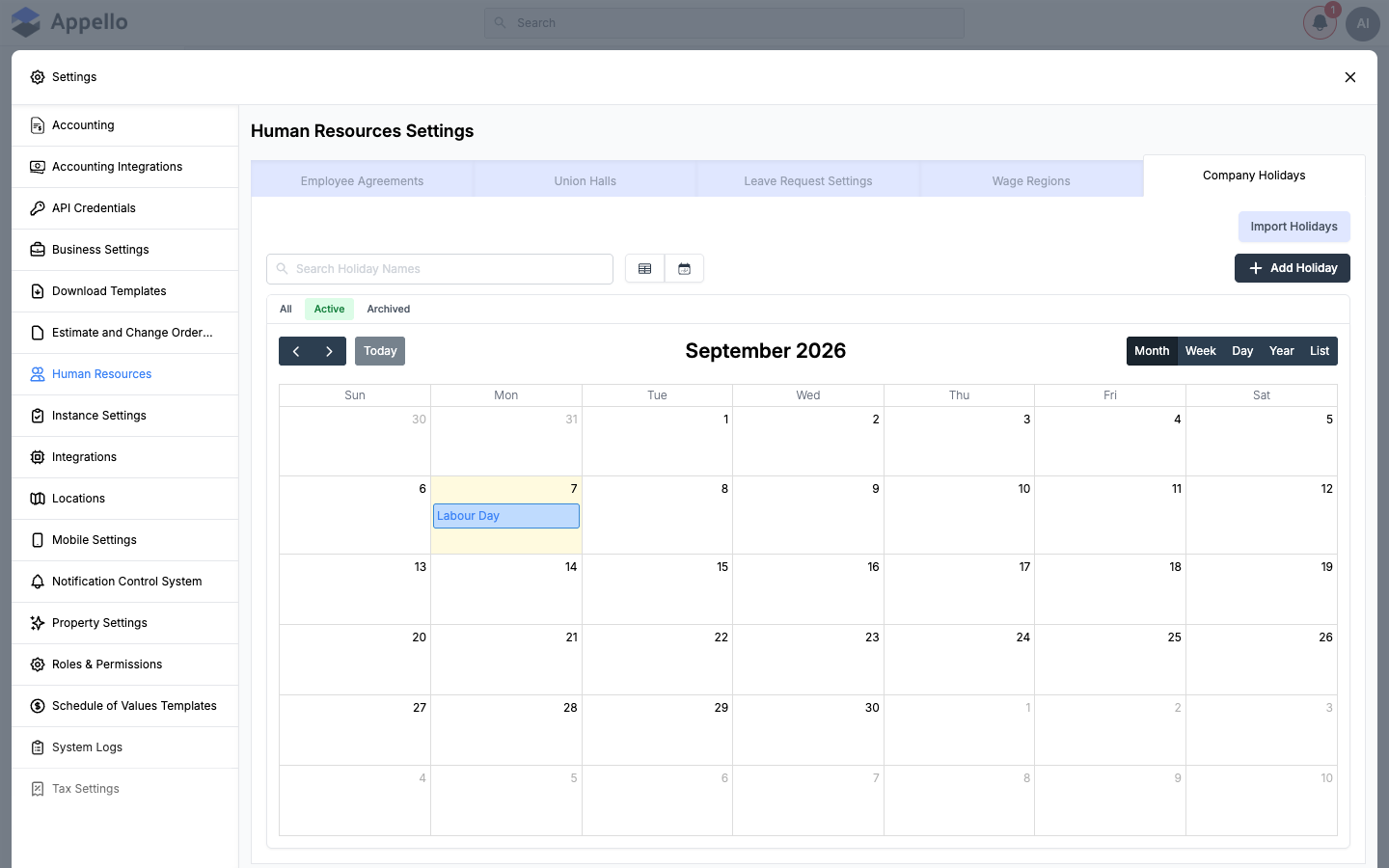Jump to Today in calendar
This screenshot has height=868, width=1389.
pyautogui.click(x=380, y=351)
